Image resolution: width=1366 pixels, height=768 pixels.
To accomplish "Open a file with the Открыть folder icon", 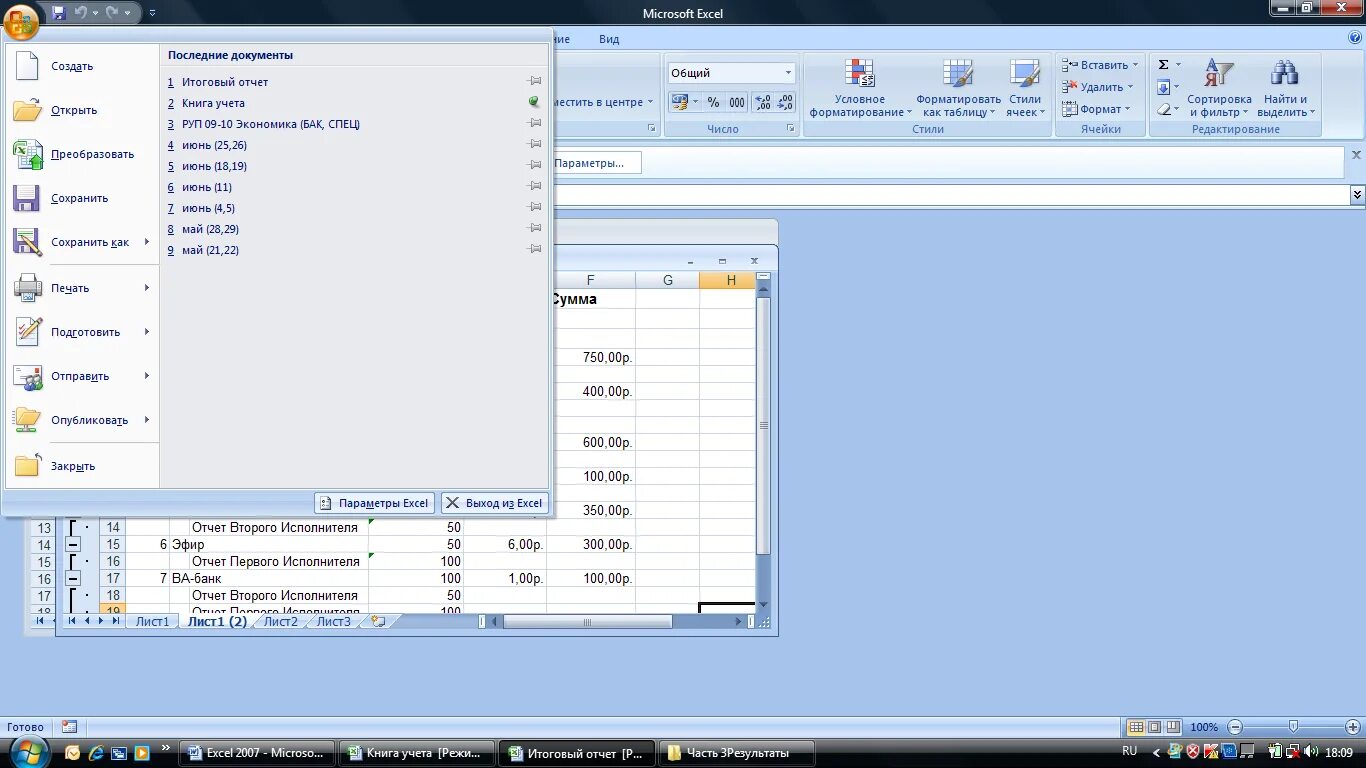I will coord(27,110).
